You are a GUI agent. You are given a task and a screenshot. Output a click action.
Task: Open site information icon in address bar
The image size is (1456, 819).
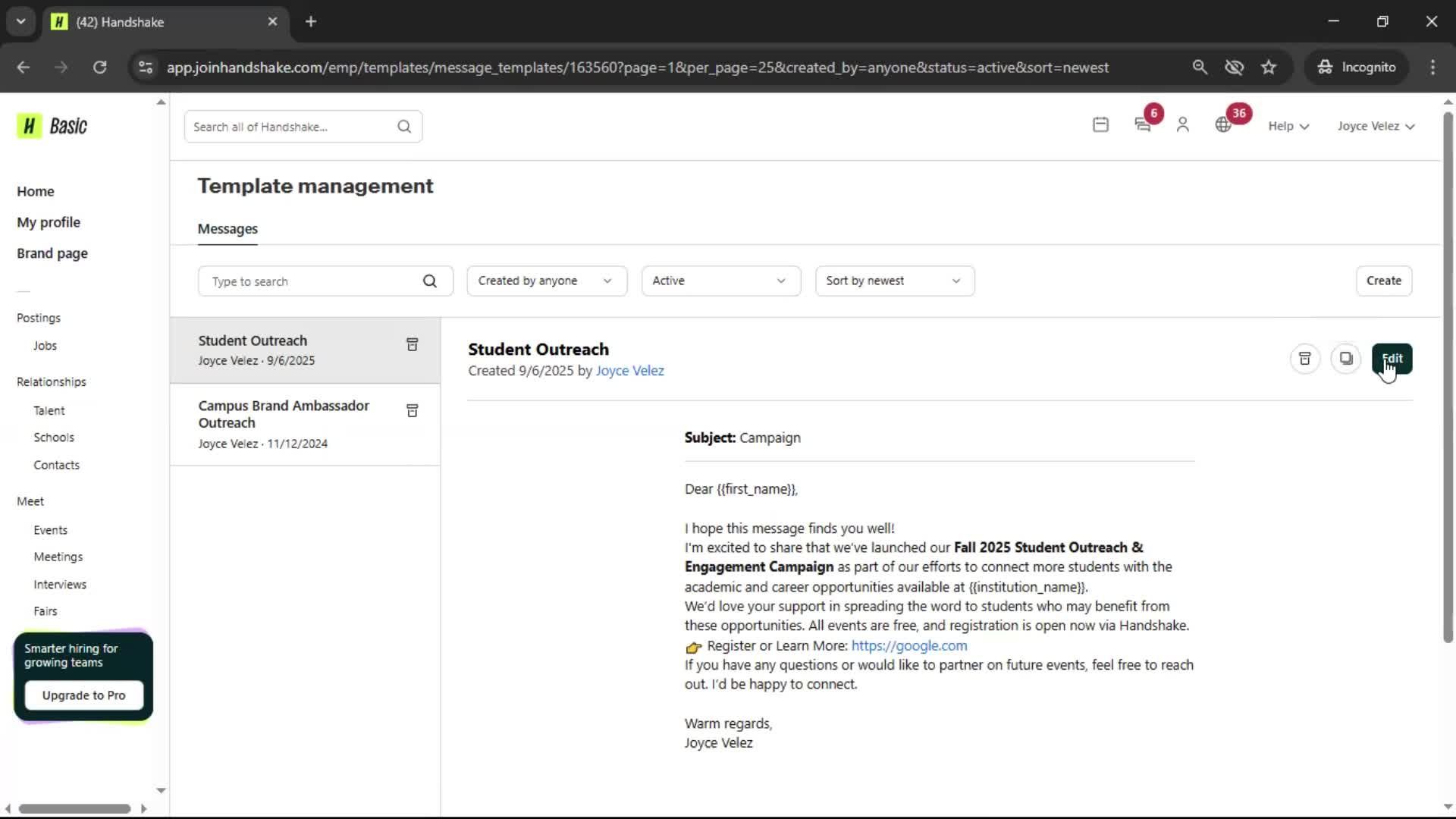pos(146,67)
